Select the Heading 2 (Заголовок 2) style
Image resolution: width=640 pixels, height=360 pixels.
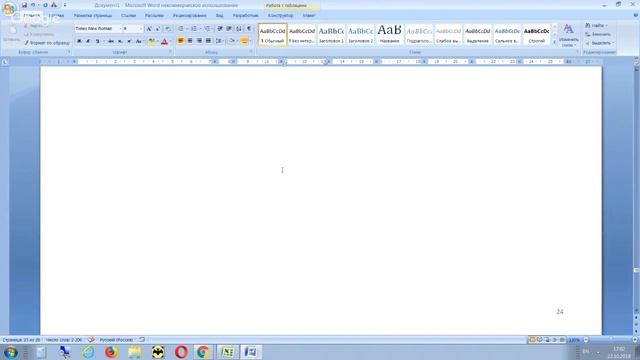click(360, 35)
